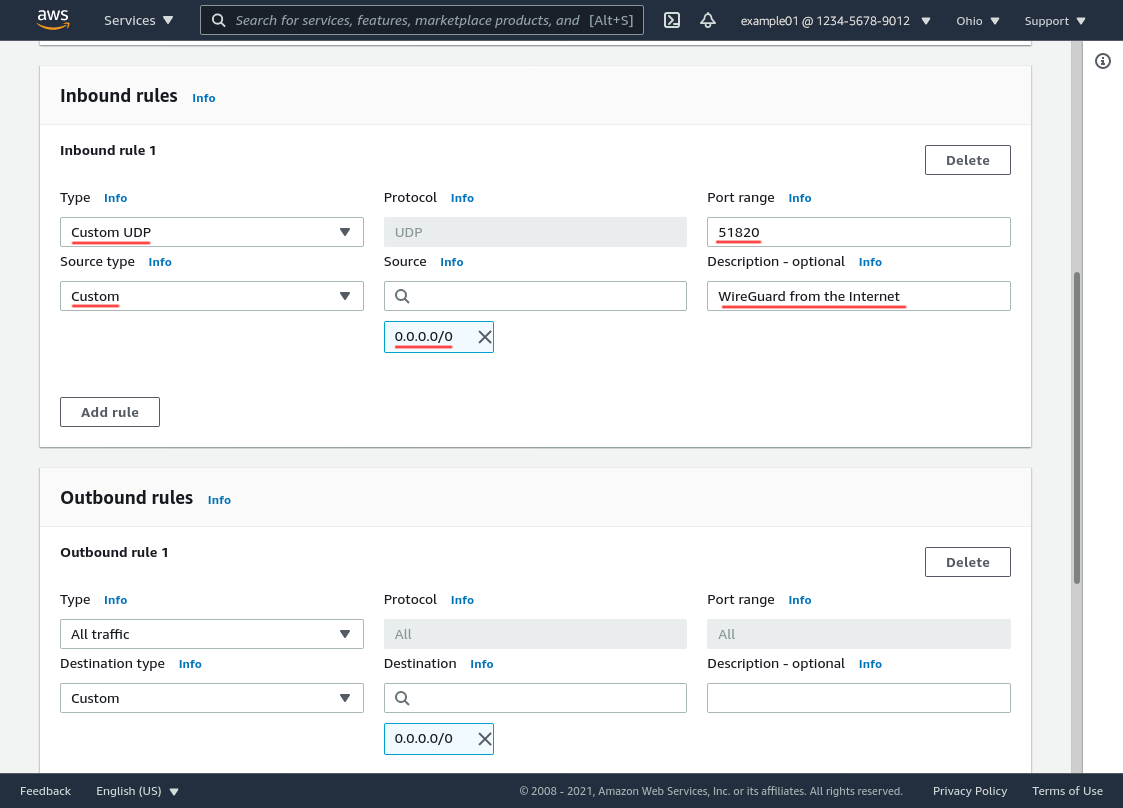The width and height of the screenshot is (1123, 808).
Task: Click the info panel circle icon
Action: pyautogui.click(x=1103, y=62)
